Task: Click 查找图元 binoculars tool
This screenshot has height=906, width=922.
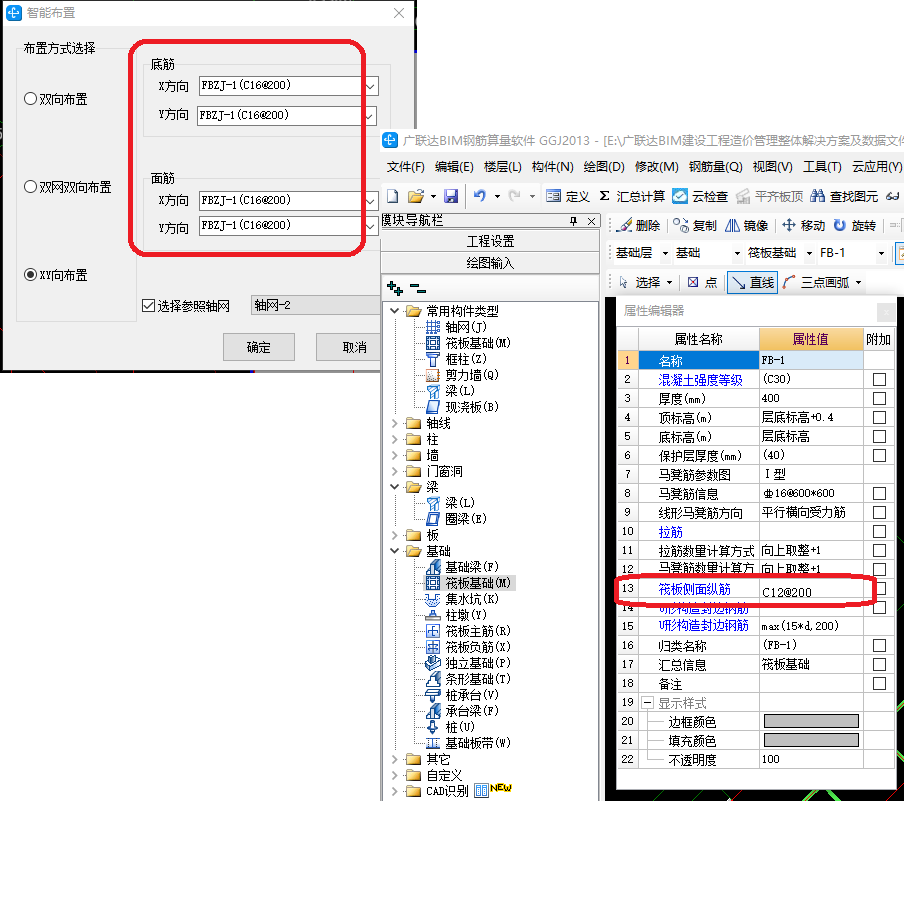Action: [844, 196]
